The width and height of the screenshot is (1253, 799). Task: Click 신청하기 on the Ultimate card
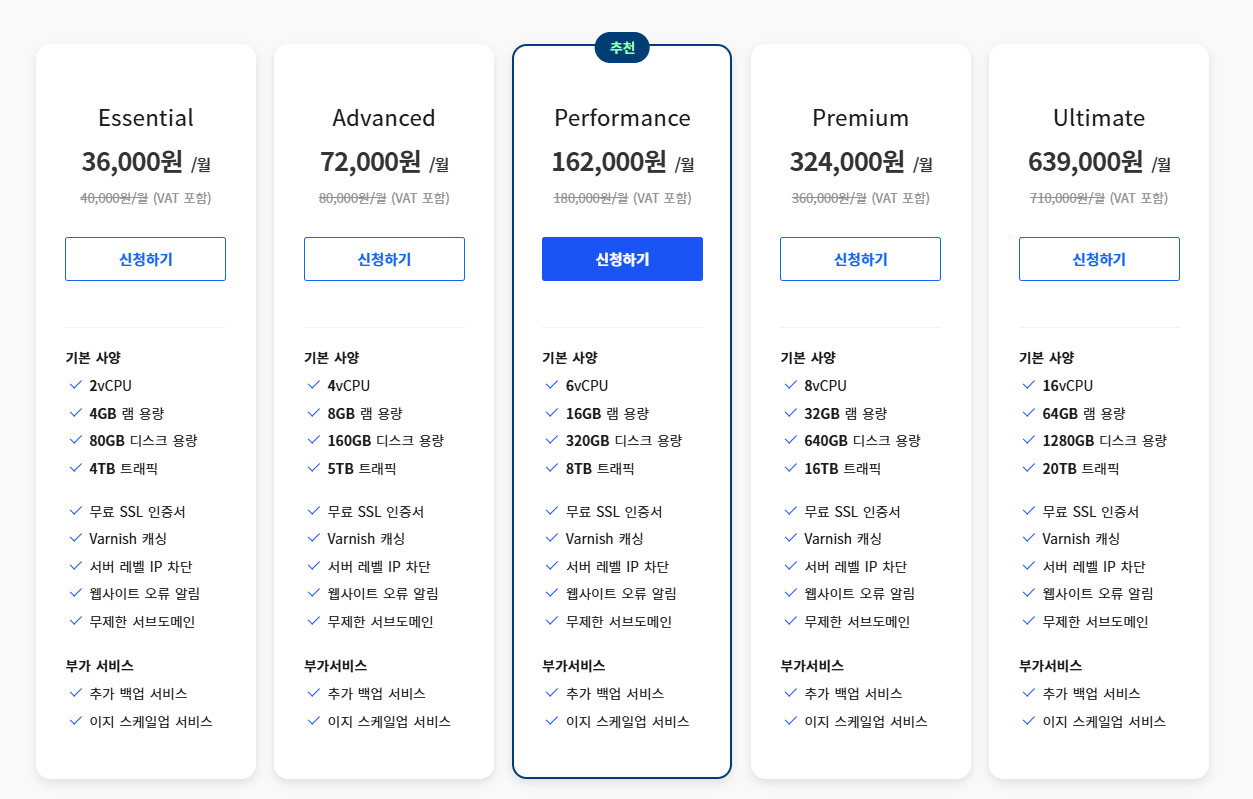pyautogui.click(x=1098, y=258)
